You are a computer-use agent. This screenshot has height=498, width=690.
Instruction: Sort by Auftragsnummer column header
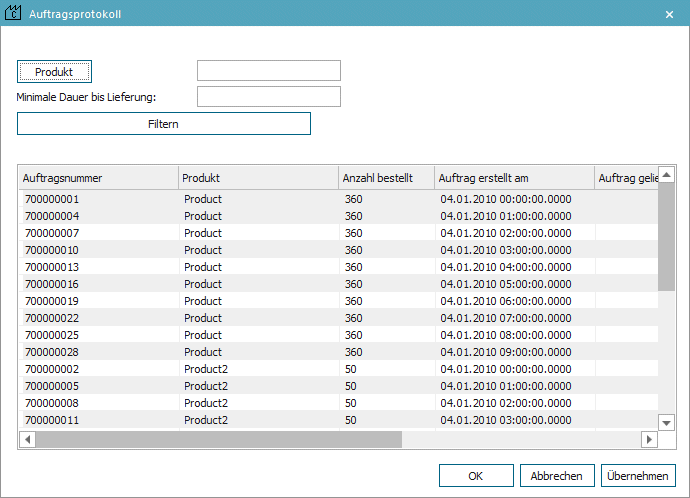click(x=99, y=178)
